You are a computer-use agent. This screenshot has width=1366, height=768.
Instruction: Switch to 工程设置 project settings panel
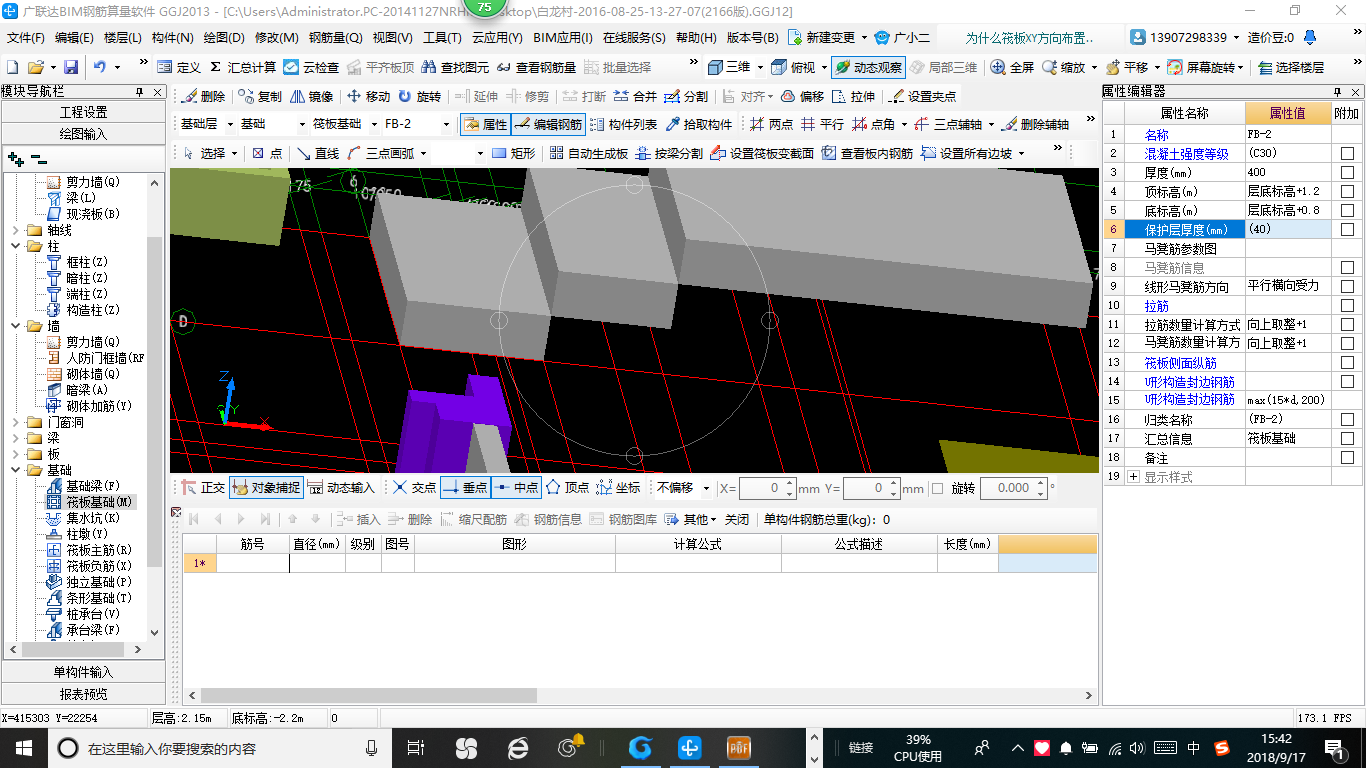pos(84,112)
